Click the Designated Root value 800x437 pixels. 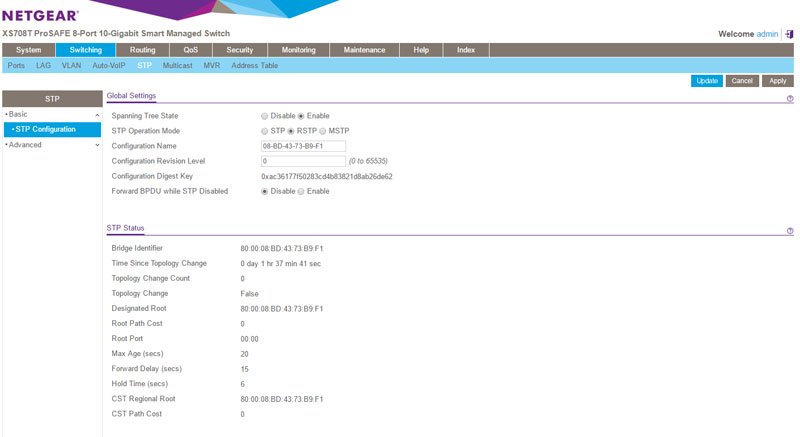tap(282, 309)
